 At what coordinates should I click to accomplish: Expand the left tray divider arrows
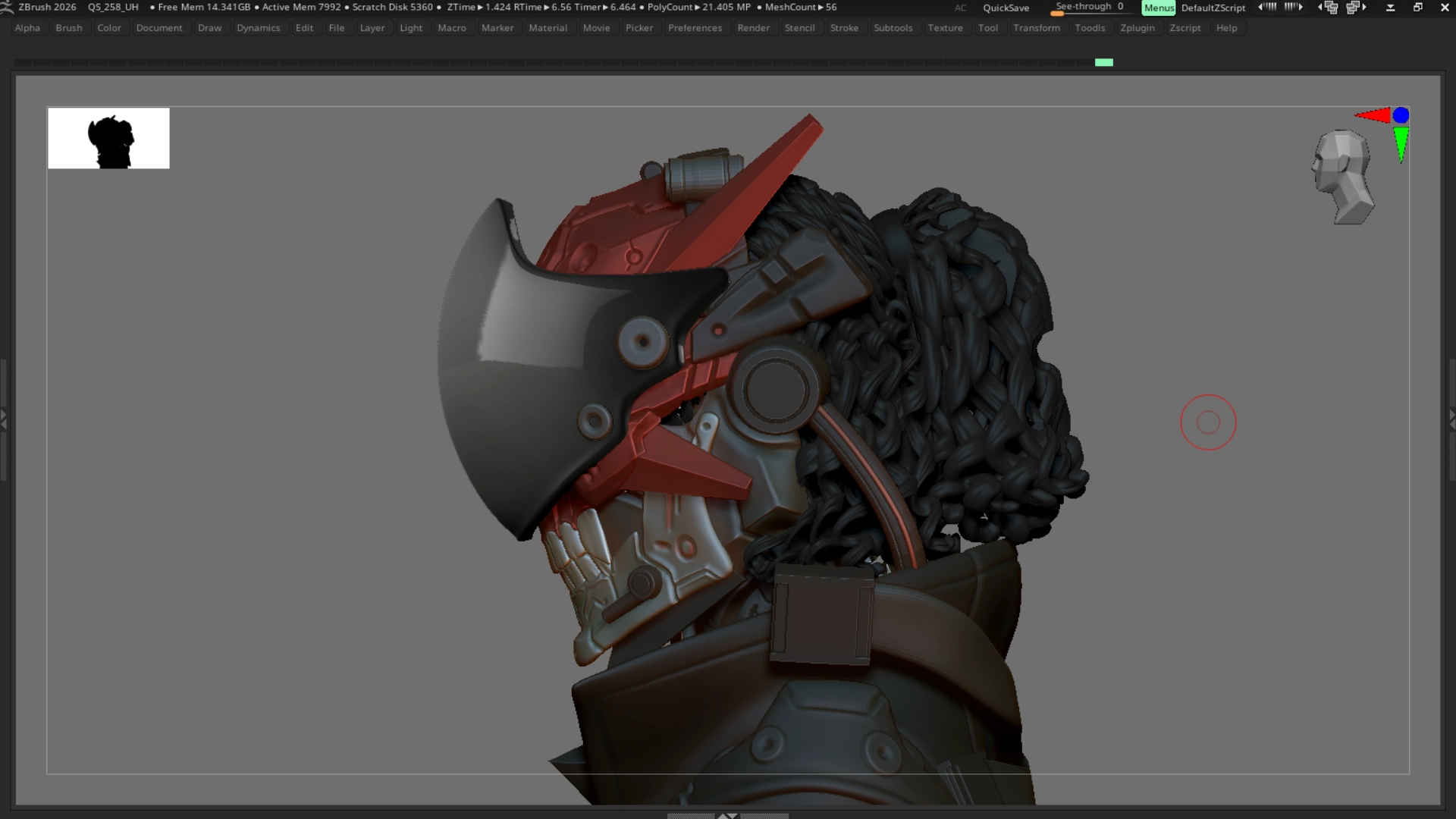[4, 419]
